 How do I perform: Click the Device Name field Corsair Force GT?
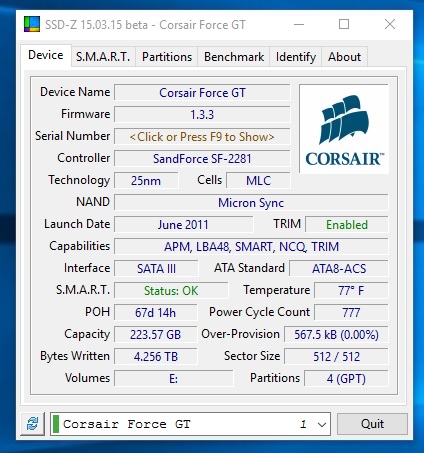(202, 93)
